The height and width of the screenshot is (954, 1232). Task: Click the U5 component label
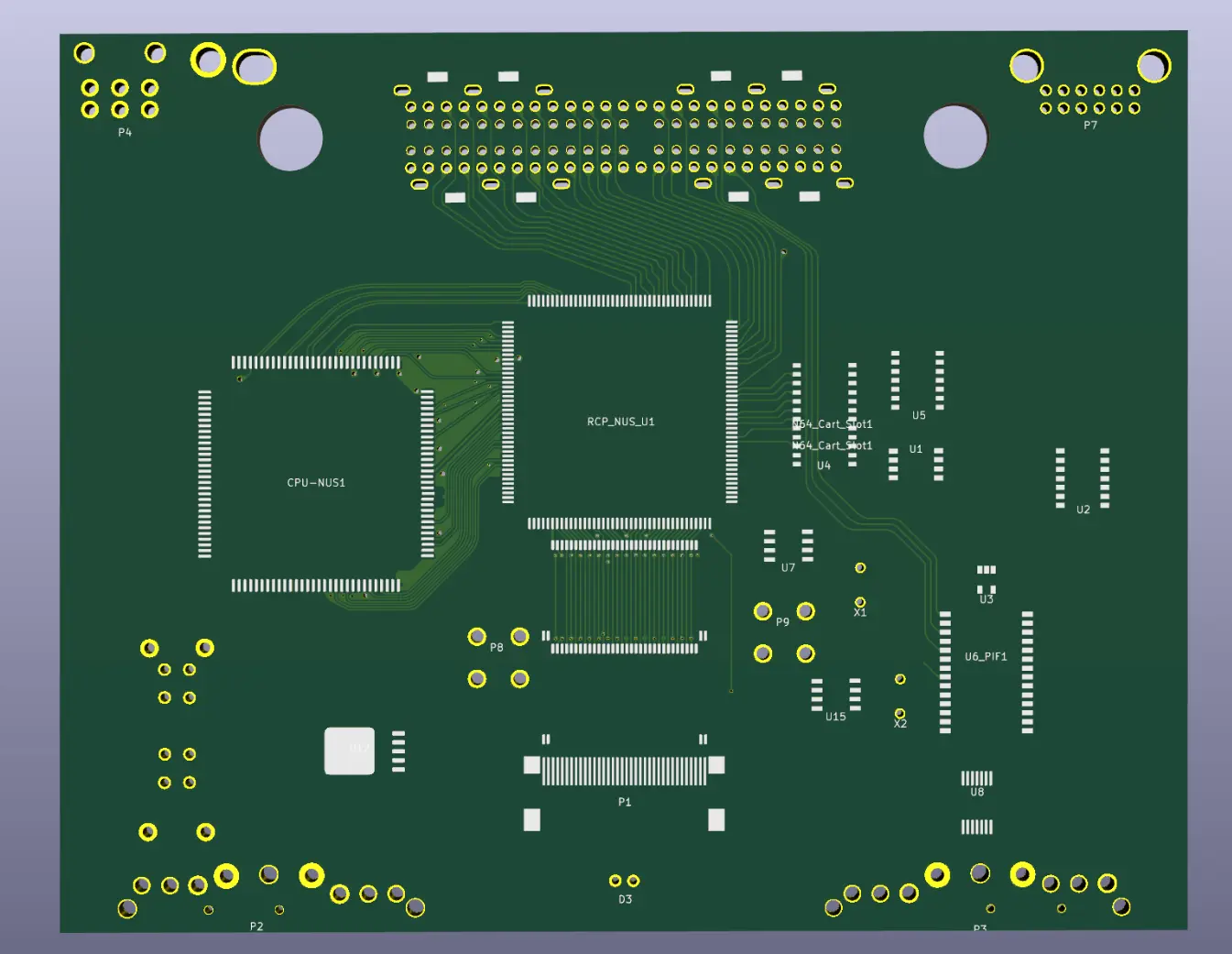919,415
